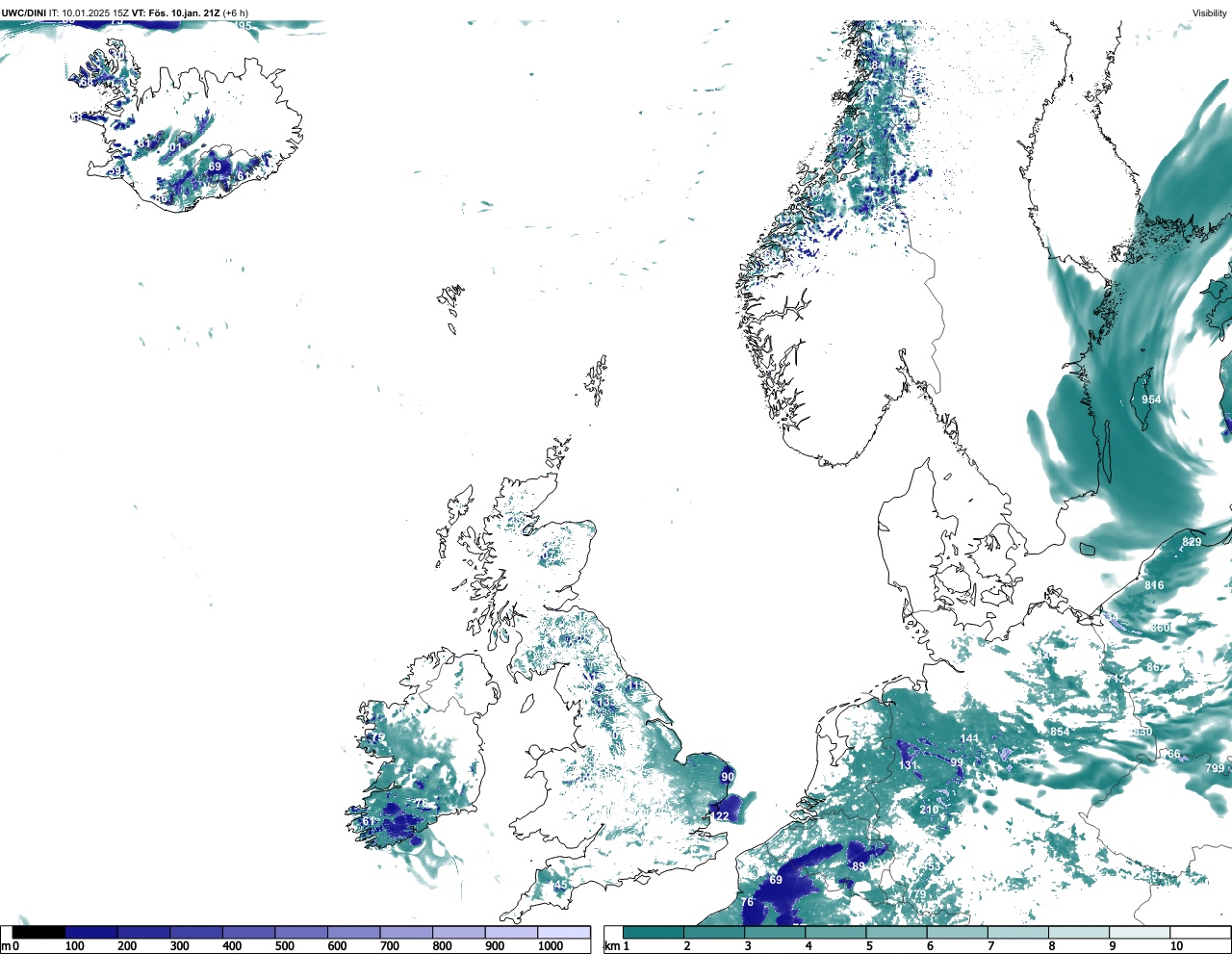Click the '69' value over Iceland

tap(215, 167)
